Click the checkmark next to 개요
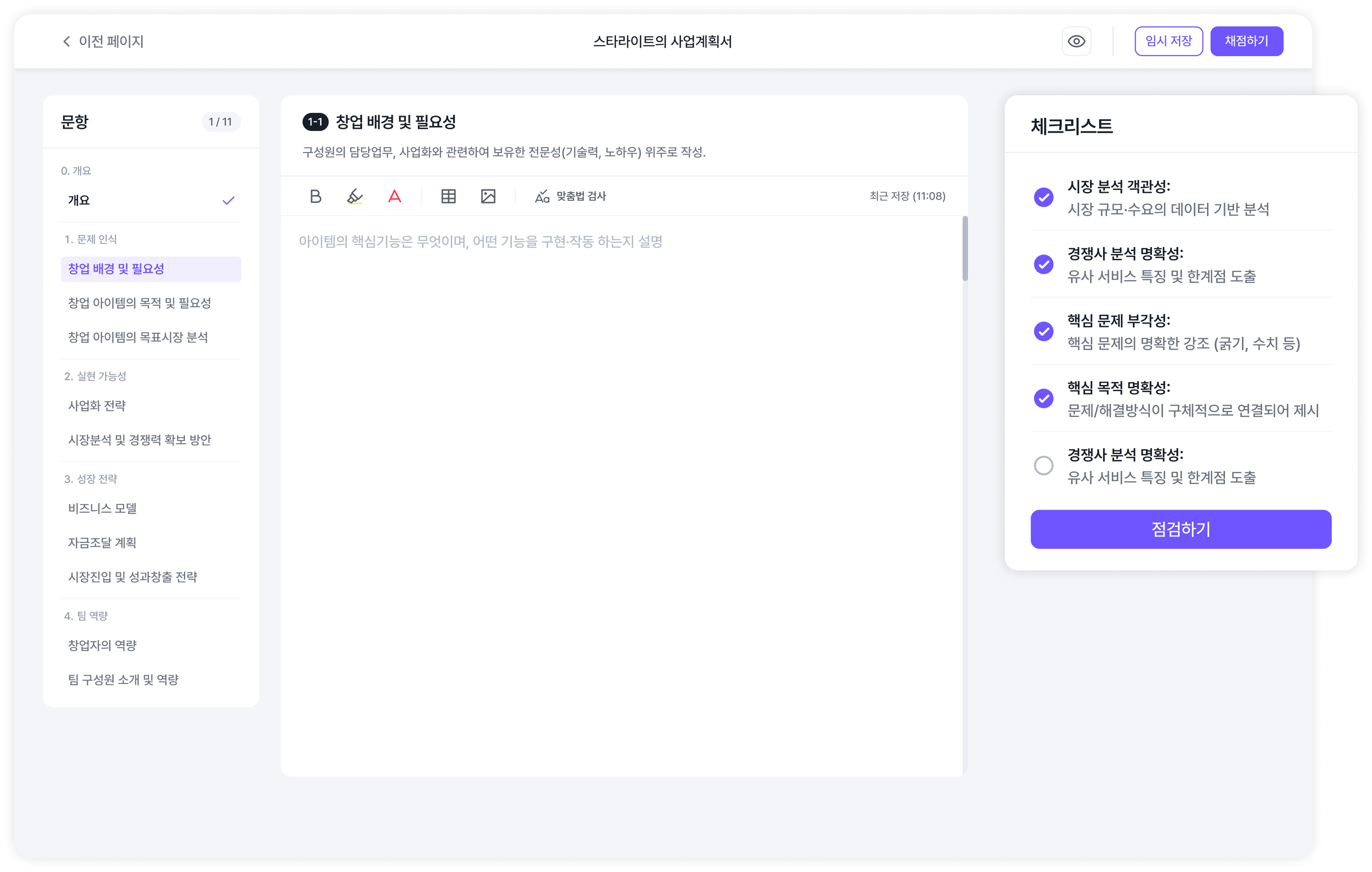Viewport: 1372px width, 872px height. click(228, 201)
